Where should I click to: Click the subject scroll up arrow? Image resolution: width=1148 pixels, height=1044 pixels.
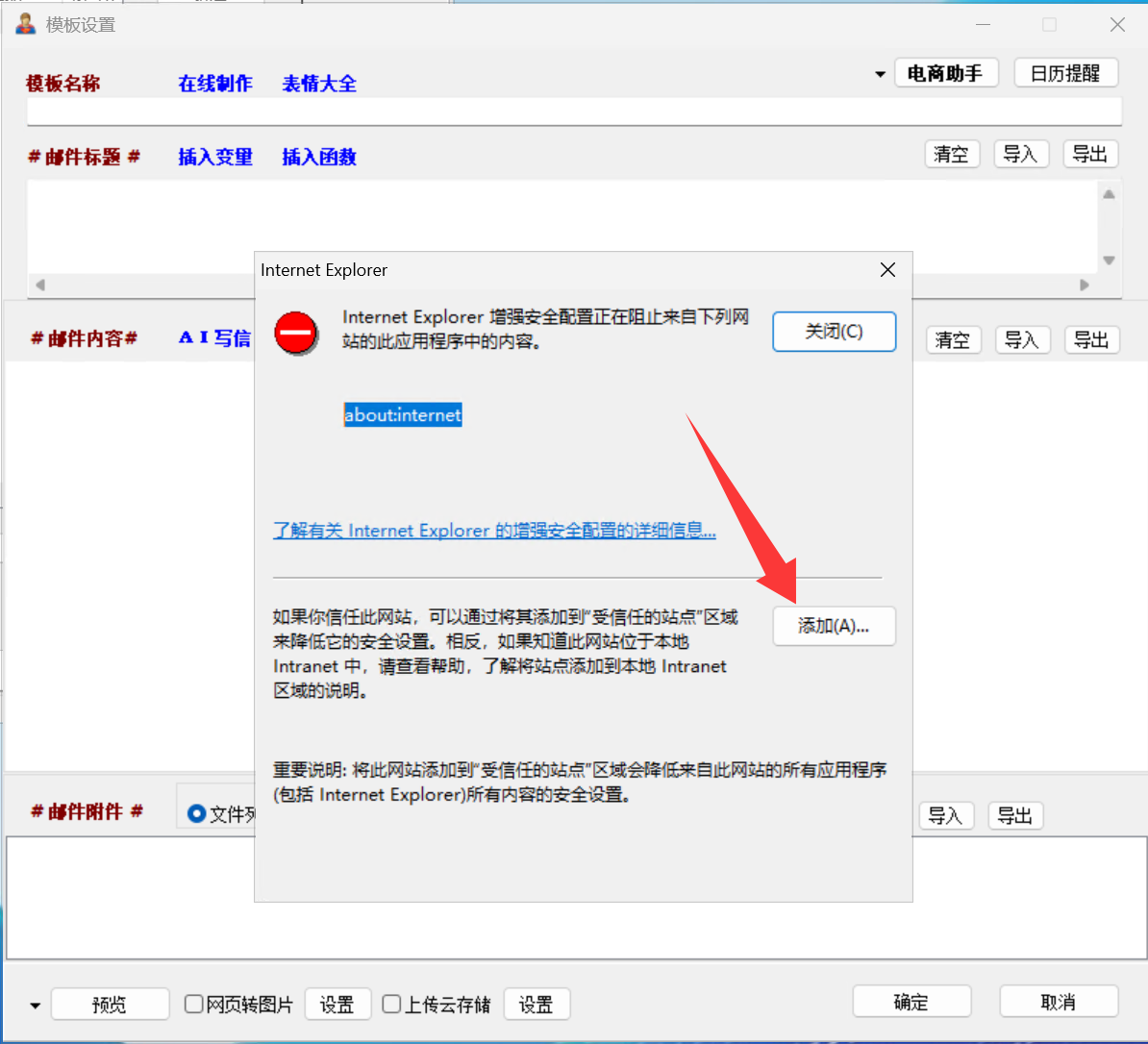point(1109,194)
